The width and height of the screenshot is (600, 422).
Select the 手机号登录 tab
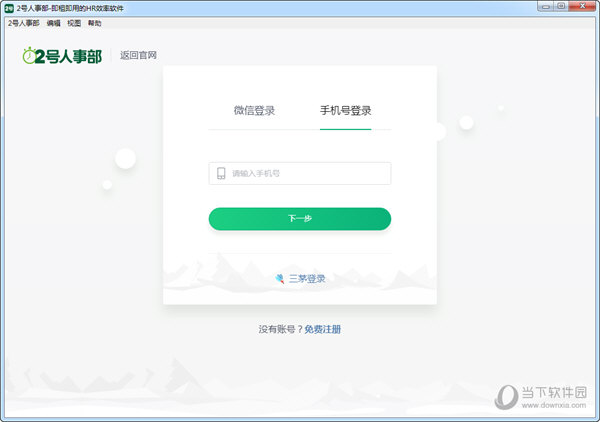[x=346, y=111]
